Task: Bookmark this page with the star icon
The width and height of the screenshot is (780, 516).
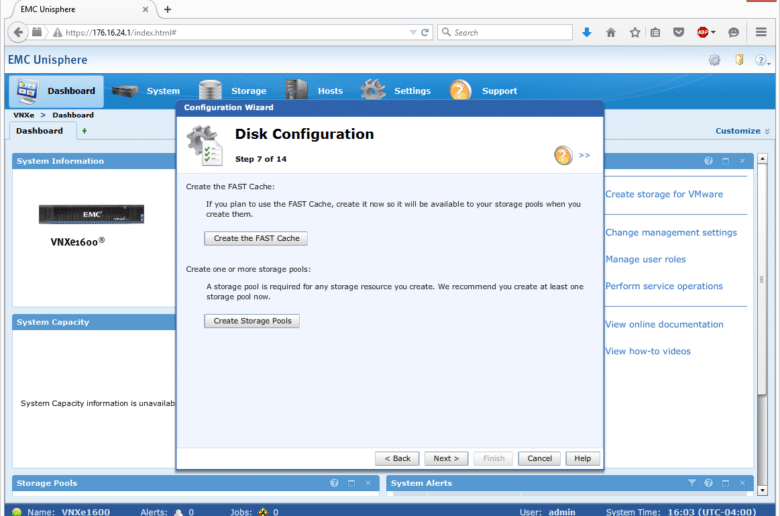Action: coord(635,32)
